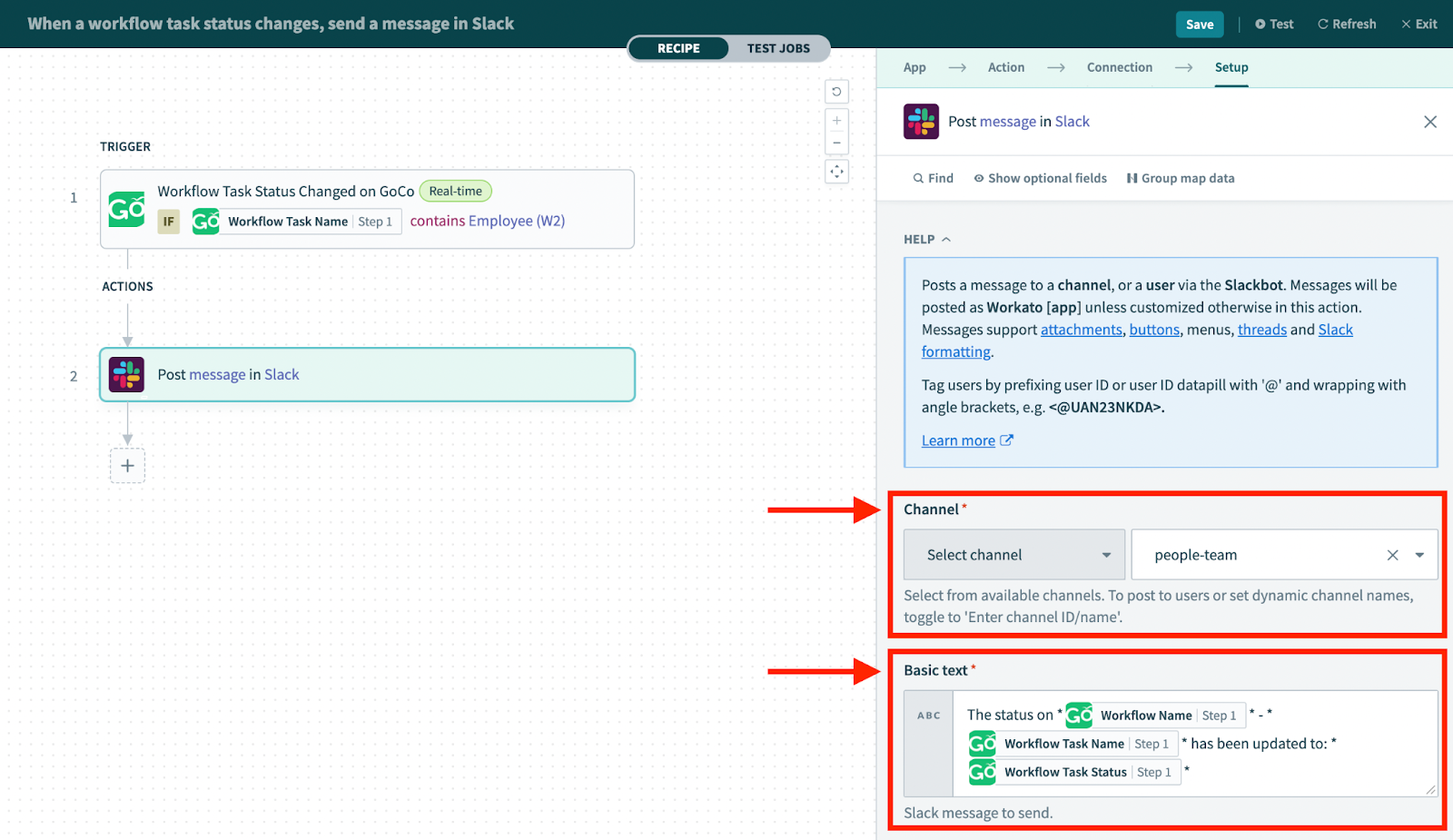Refresh the recipe
Screen dimensions: 1453x840
(1347, 25)
